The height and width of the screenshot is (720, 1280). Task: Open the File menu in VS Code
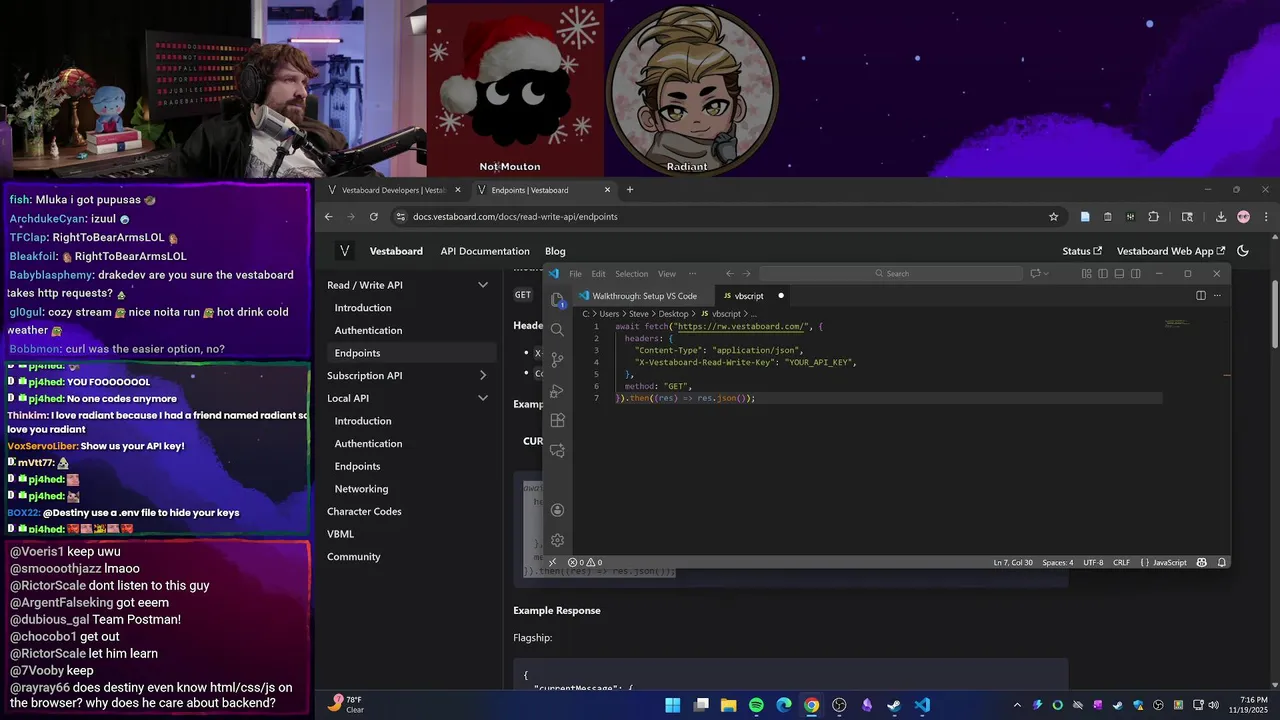pos(575,273)
